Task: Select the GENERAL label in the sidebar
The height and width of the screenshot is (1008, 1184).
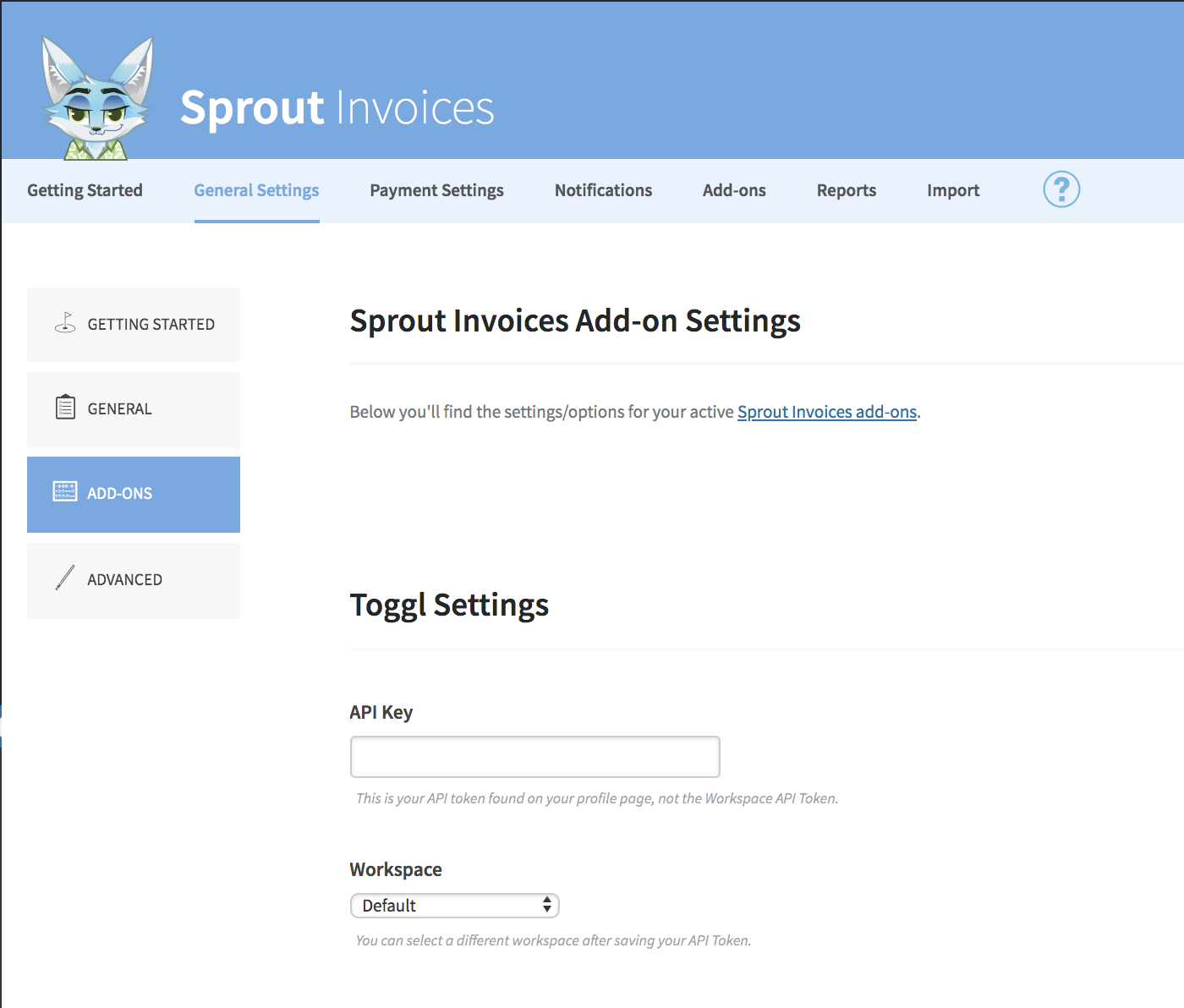Action: click(x=120, y=409)
